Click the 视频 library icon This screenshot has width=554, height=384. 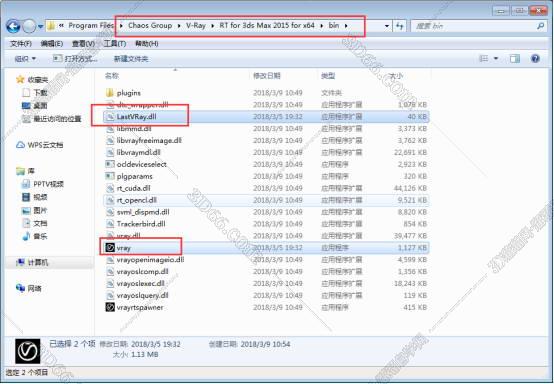26,197
